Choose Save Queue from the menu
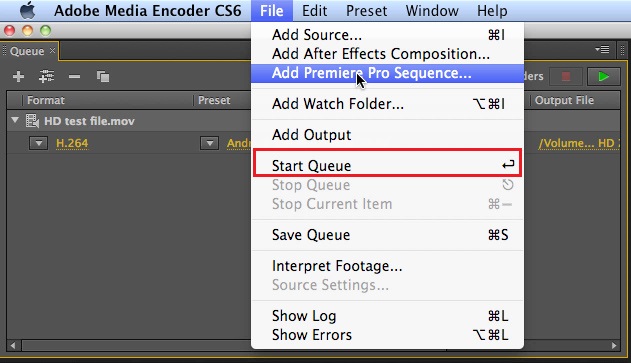 pos(387,235)
